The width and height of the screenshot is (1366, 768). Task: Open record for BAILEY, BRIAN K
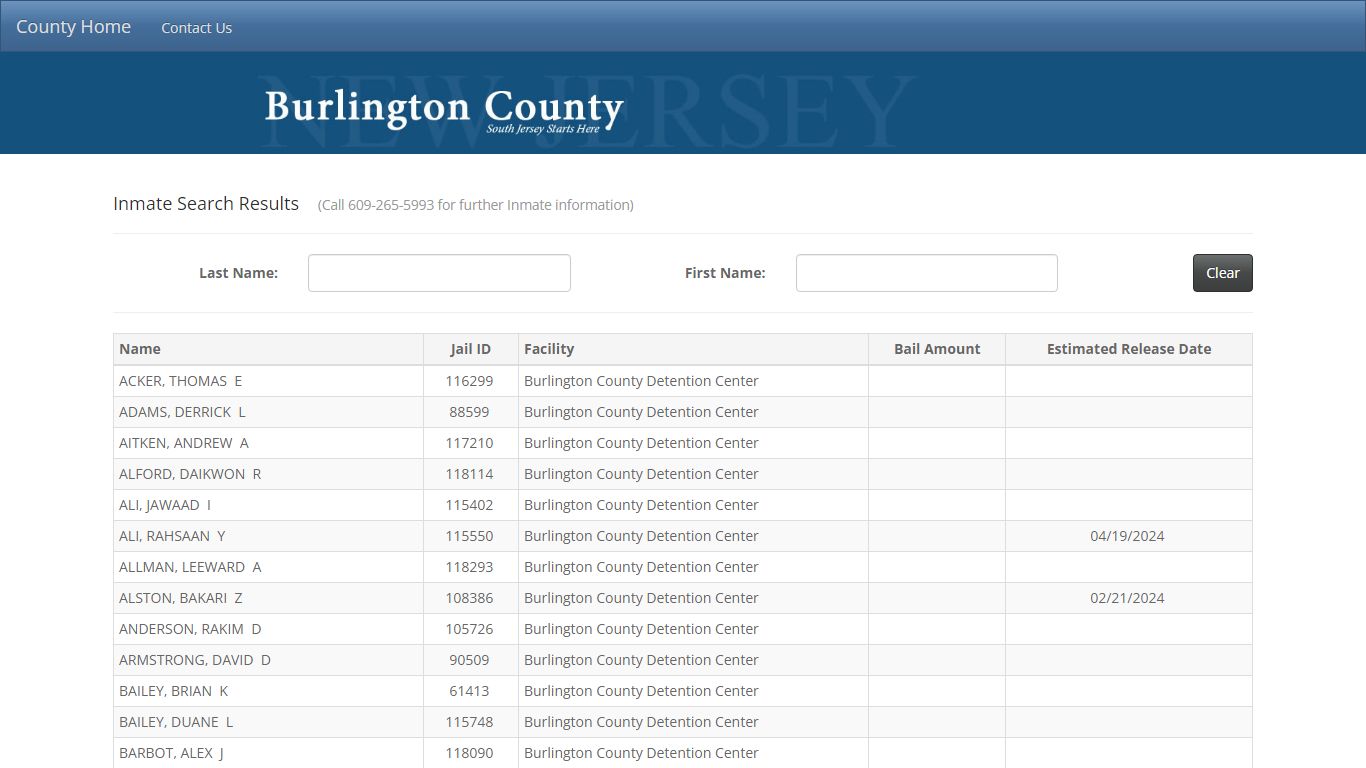pyautogui.click(x=173, y=691)
